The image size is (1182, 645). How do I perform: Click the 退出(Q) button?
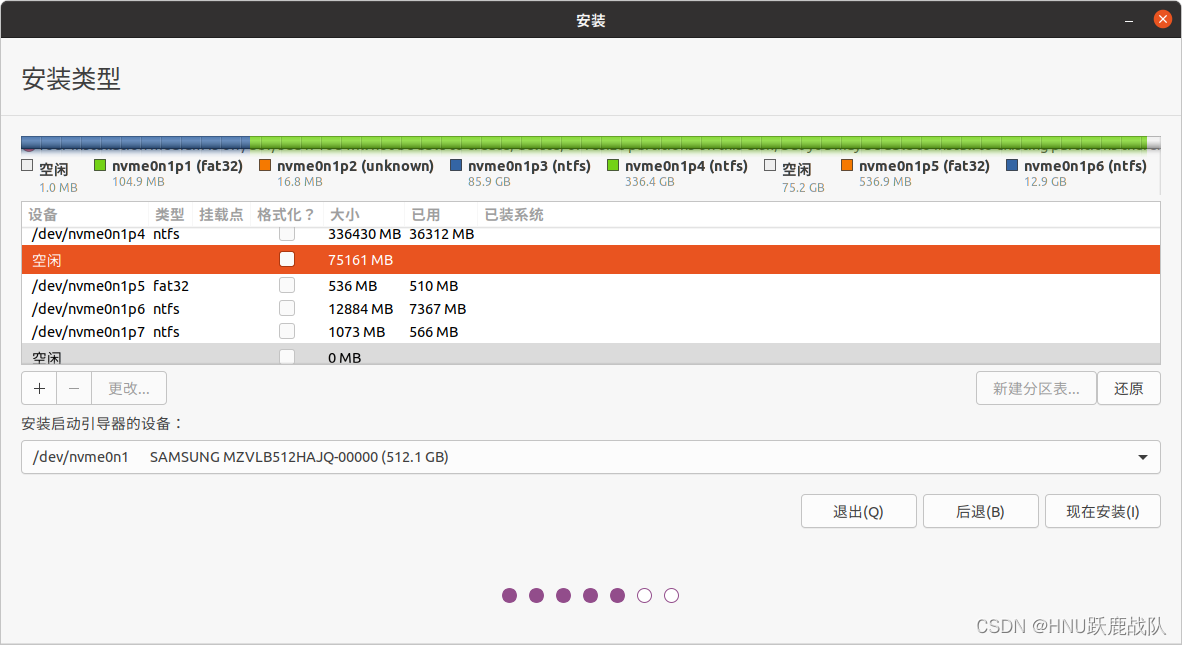pyautogui.click(x=858, y=511)
